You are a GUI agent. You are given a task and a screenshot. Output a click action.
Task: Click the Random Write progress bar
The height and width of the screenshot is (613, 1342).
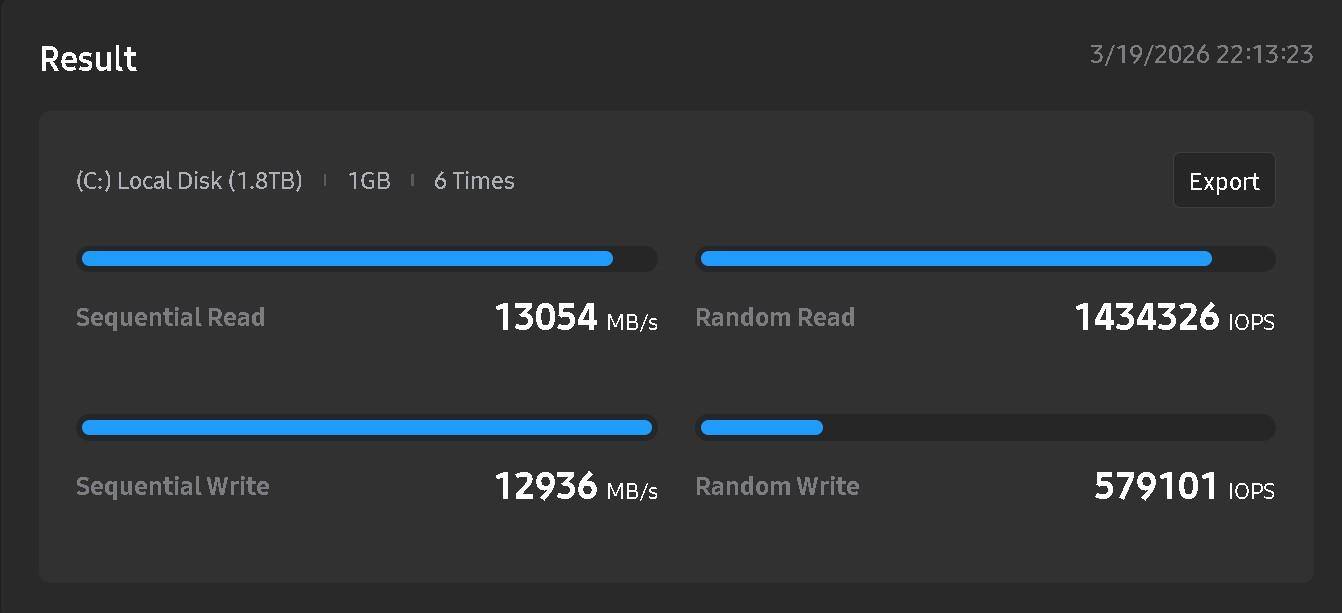tap(985, 428)
